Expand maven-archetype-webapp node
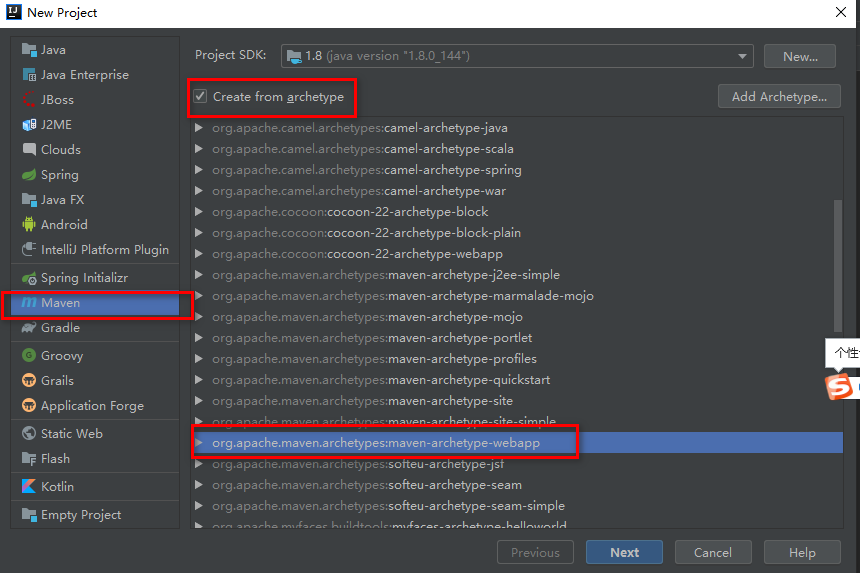 [x=199, y=443]
